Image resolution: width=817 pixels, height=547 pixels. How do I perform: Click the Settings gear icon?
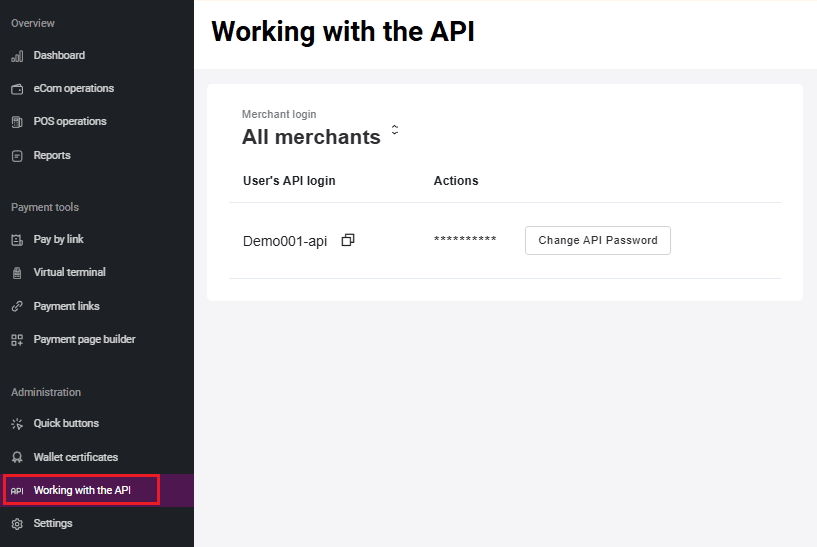pos(17,524)
